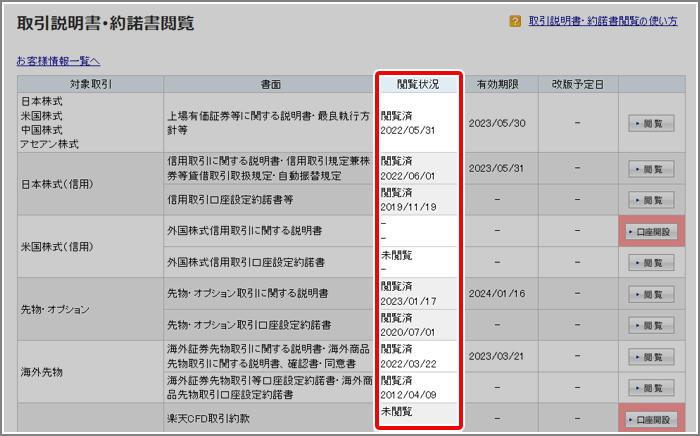This screenshot has height=436, width=700.
Task: Click the 海外先物 category cell
Action: click(x=91, y=372)
